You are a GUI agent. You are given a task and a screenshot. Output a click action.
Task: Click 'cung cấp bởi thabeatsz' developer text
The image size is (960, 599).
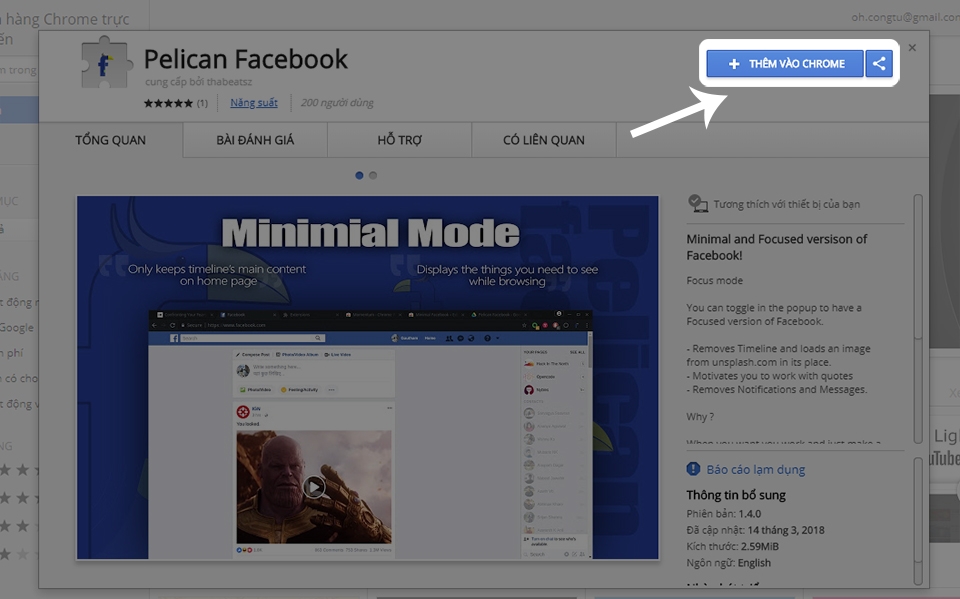point(198,81)
